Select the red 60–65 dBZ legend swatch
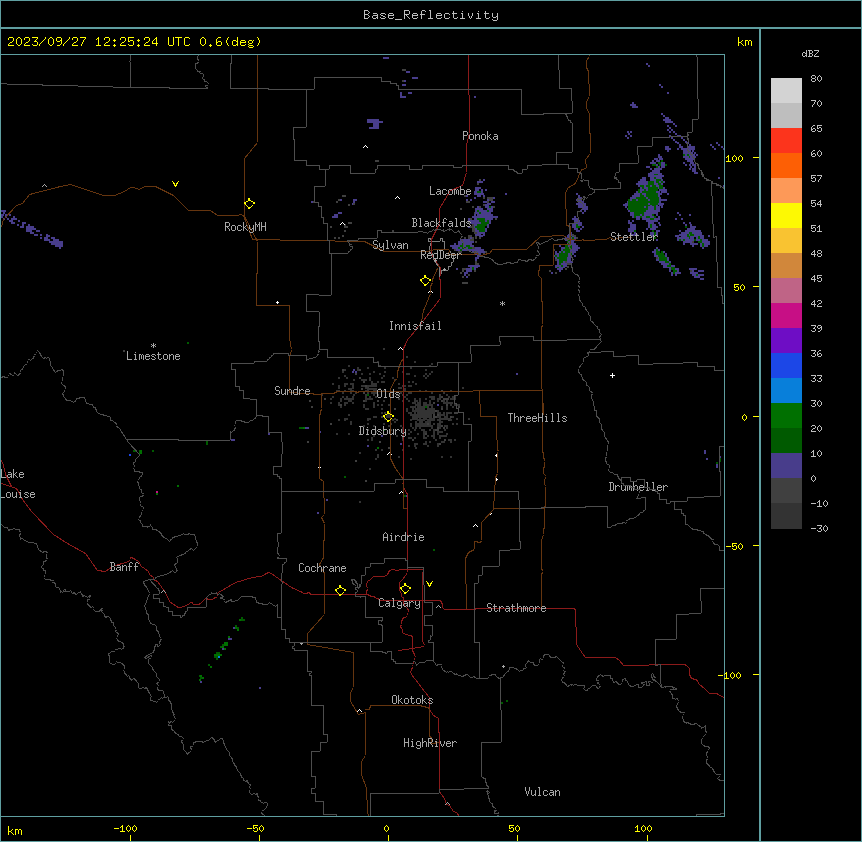 click(x=786, y=141)
